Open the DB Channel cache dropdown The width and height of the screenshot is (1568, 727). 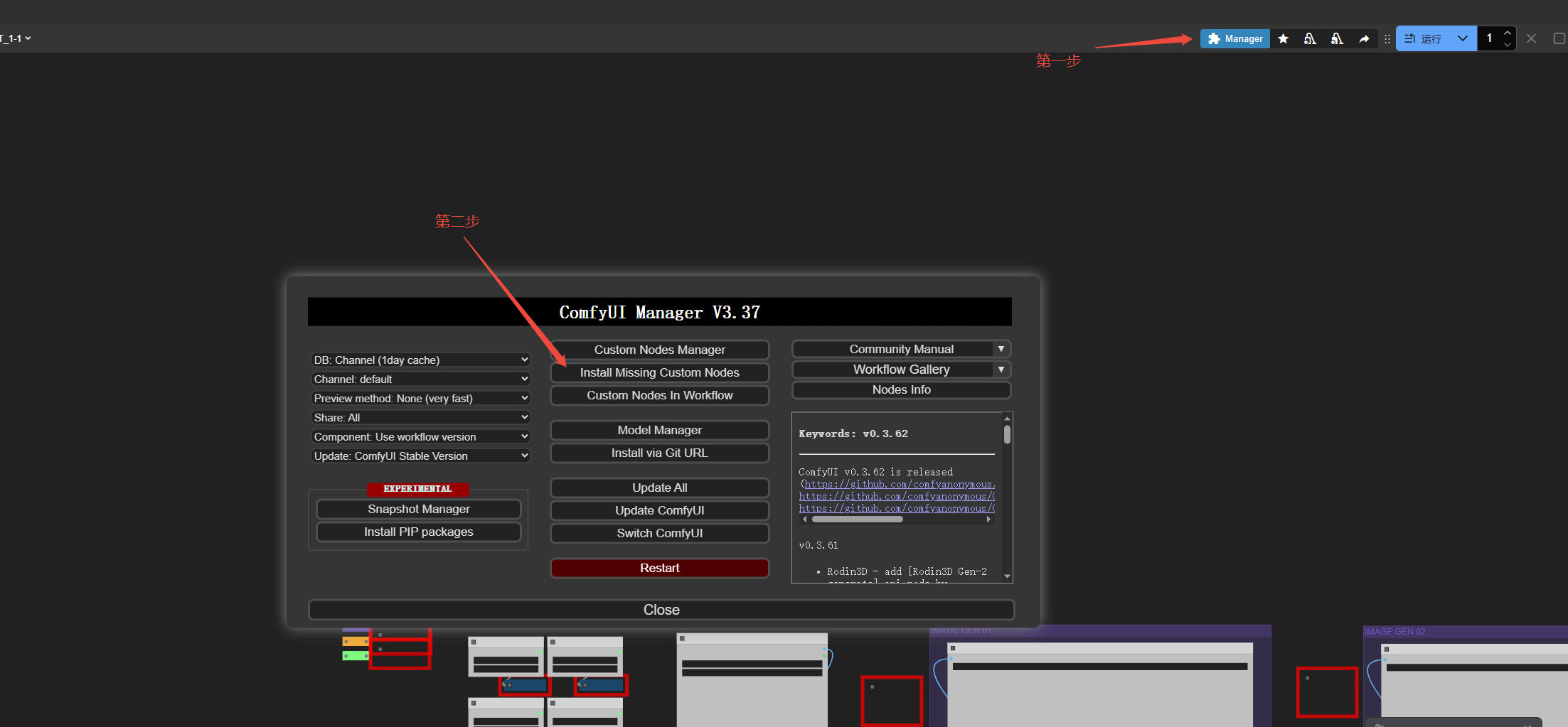[x=420, y=360]
